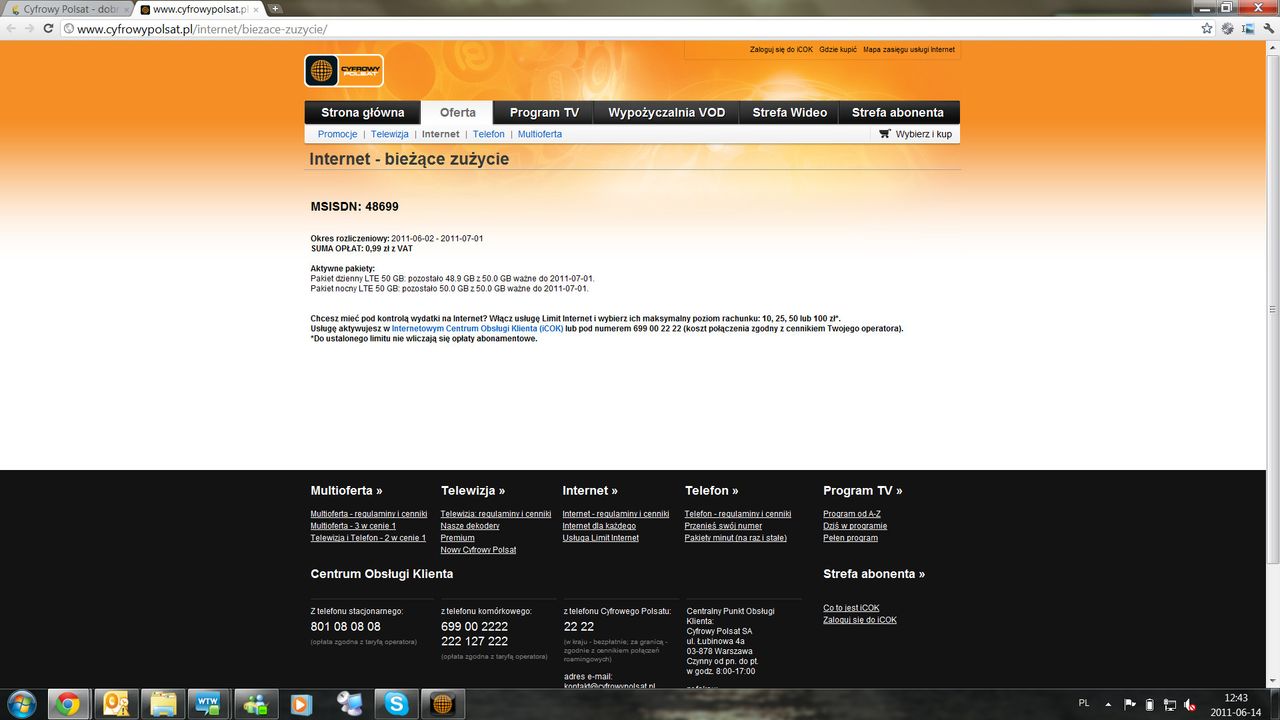The image size is (1280, 720).
Task: Open Internetowym Centrum Obsługi Klienta (iCOK) link
Action: [477, 328]
